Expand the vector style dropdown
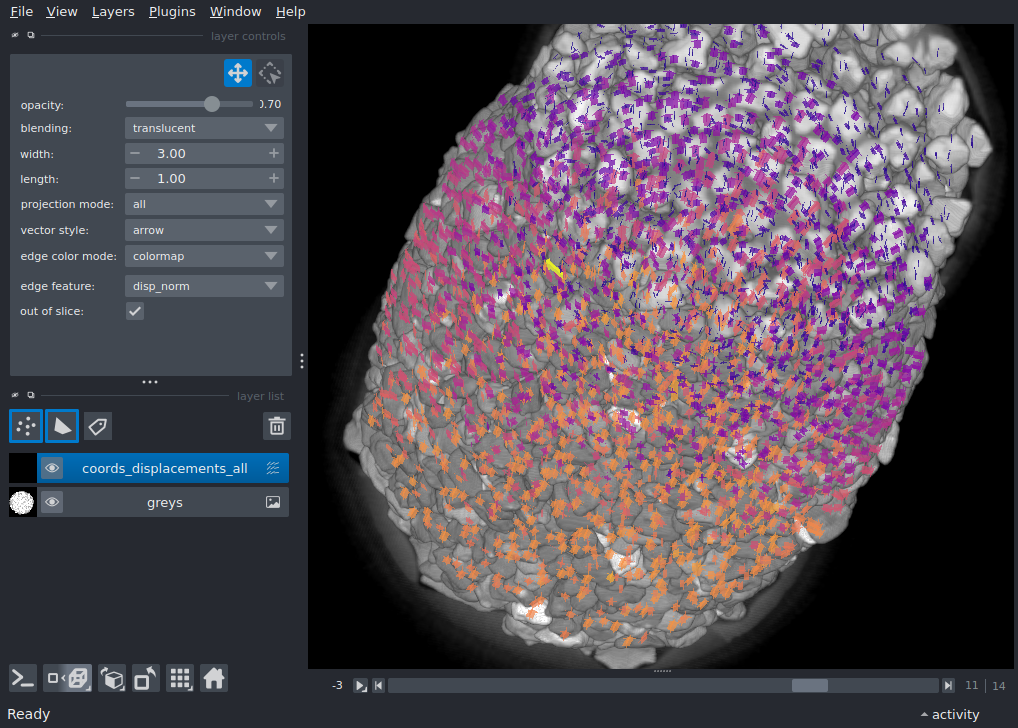Screen dimensions: 1018x728 click(204, 230)
